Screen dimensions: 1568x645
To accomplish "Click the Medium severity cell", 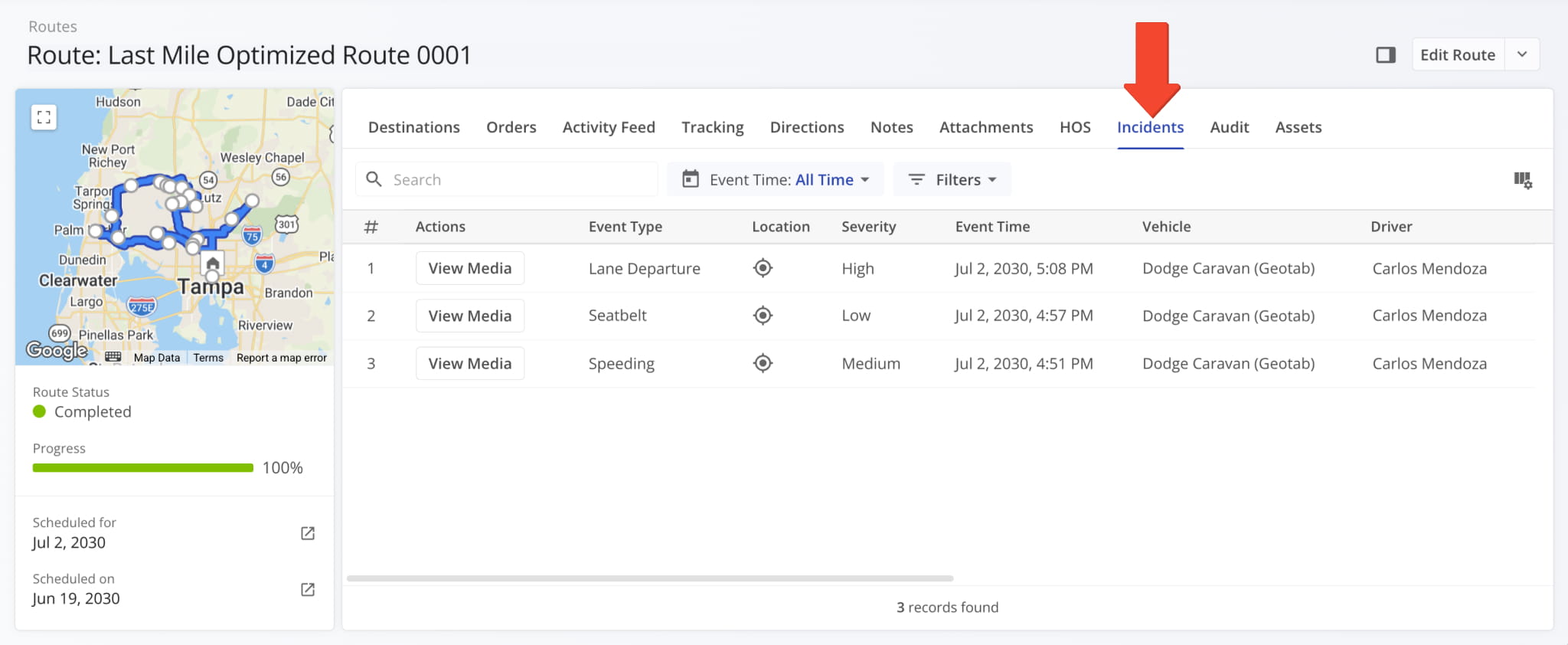I will tap(871, 364).
